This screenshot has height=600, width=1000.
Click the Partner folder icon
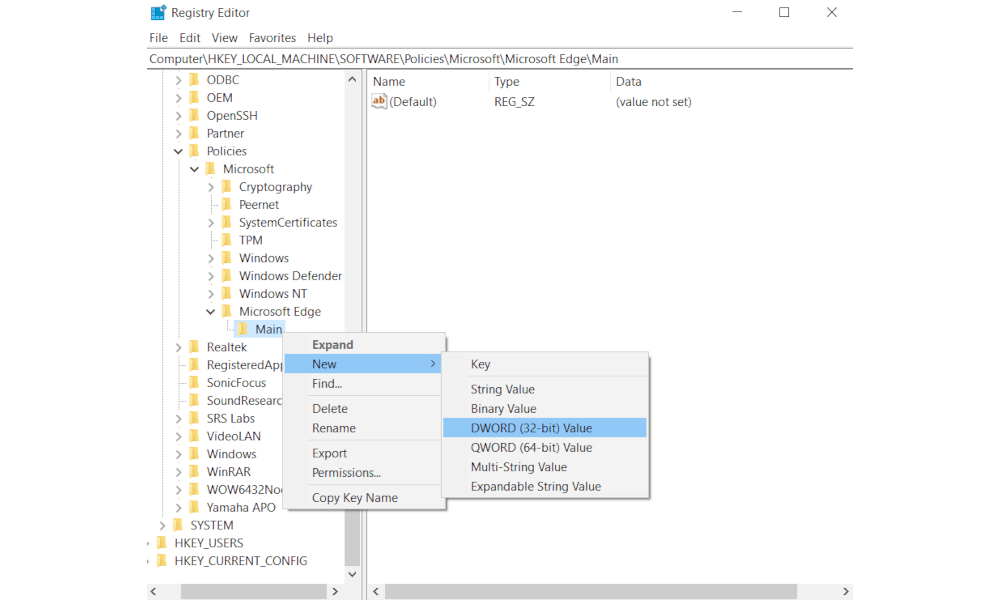(x=195, y=133)
